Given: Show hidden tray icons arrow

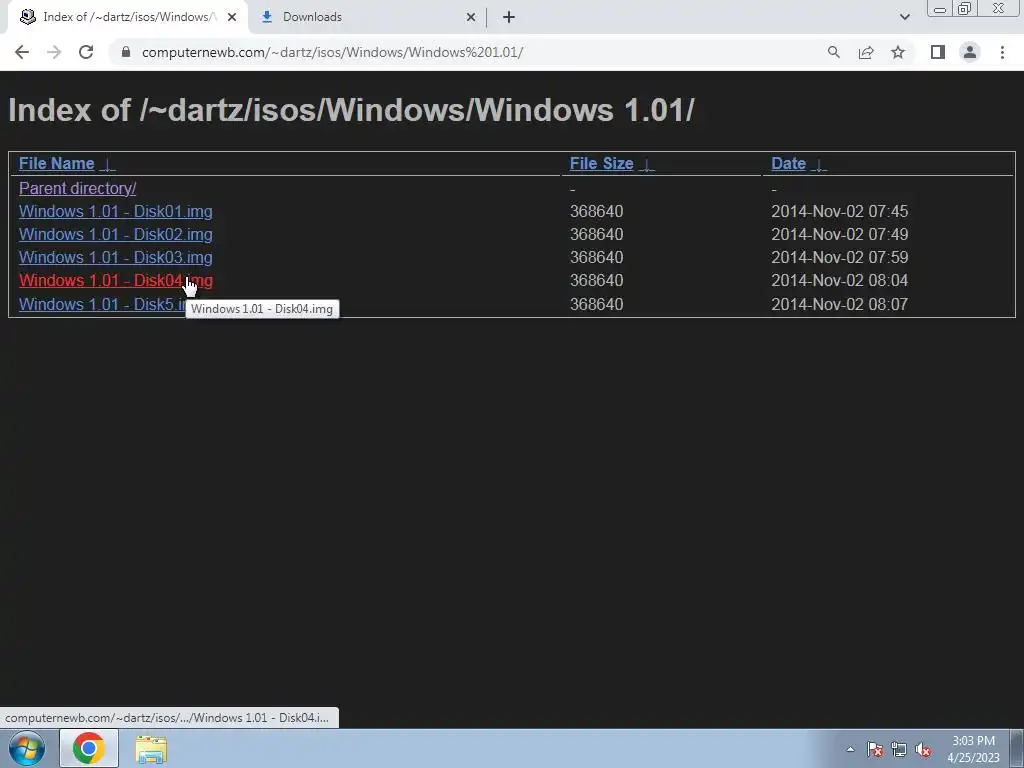Looking at the screenshot, I should 850,749.
